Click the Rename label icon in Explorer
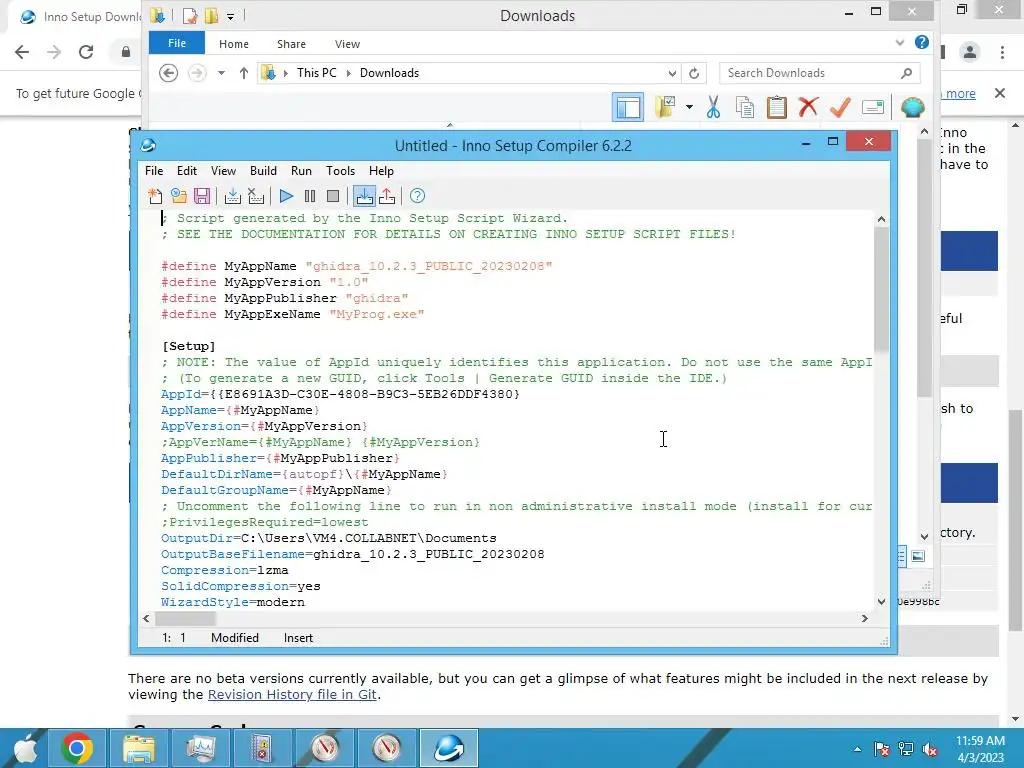The width and height of the screenshot is (1024, 768). 872,107
